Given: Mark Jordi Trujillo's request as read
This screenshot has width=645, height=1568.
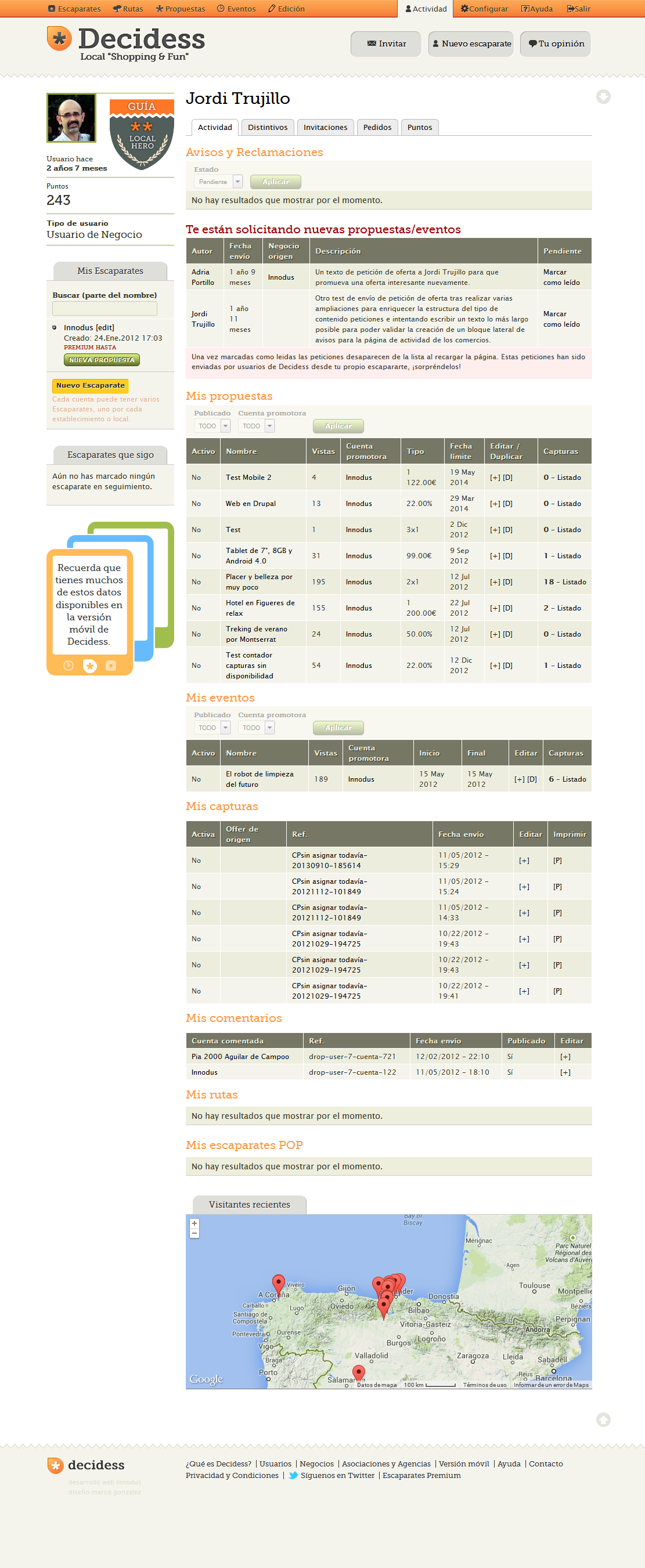Looking at the screenshot, I should pyautogui.click(x=561, y=319).
